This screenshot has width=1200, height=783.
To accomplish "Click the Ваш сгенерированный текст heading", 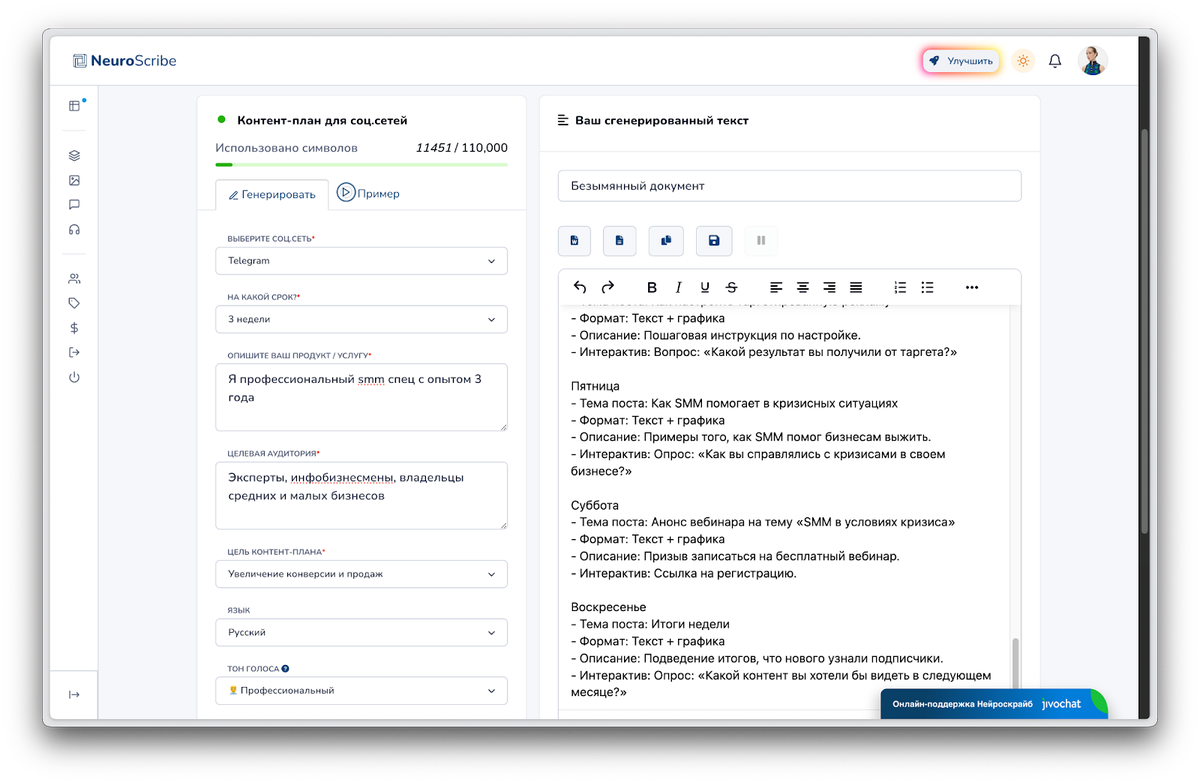I will click(x=662, y=120).
